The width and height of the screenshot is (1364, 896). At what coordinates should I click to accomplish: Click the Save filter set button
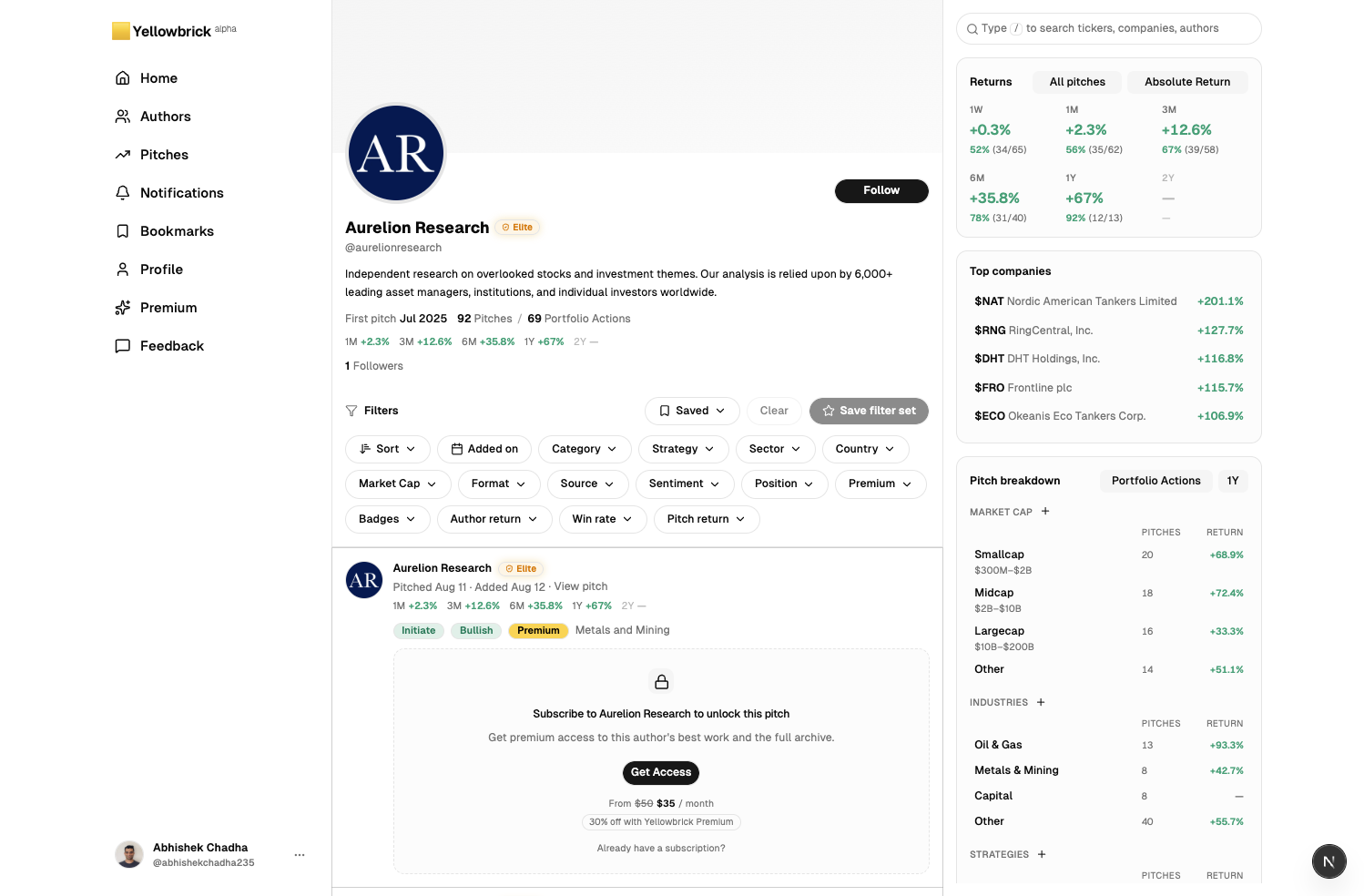[869, 411]
